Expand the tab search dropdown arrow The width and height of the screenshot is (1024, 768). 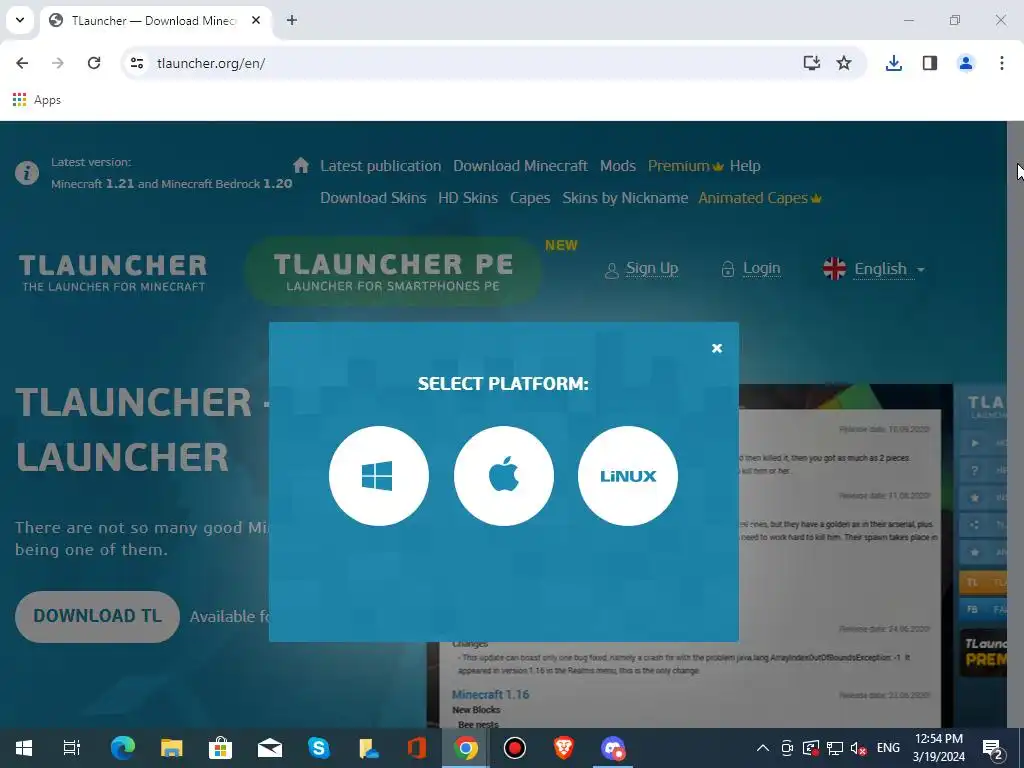click(x=20, y=20)
